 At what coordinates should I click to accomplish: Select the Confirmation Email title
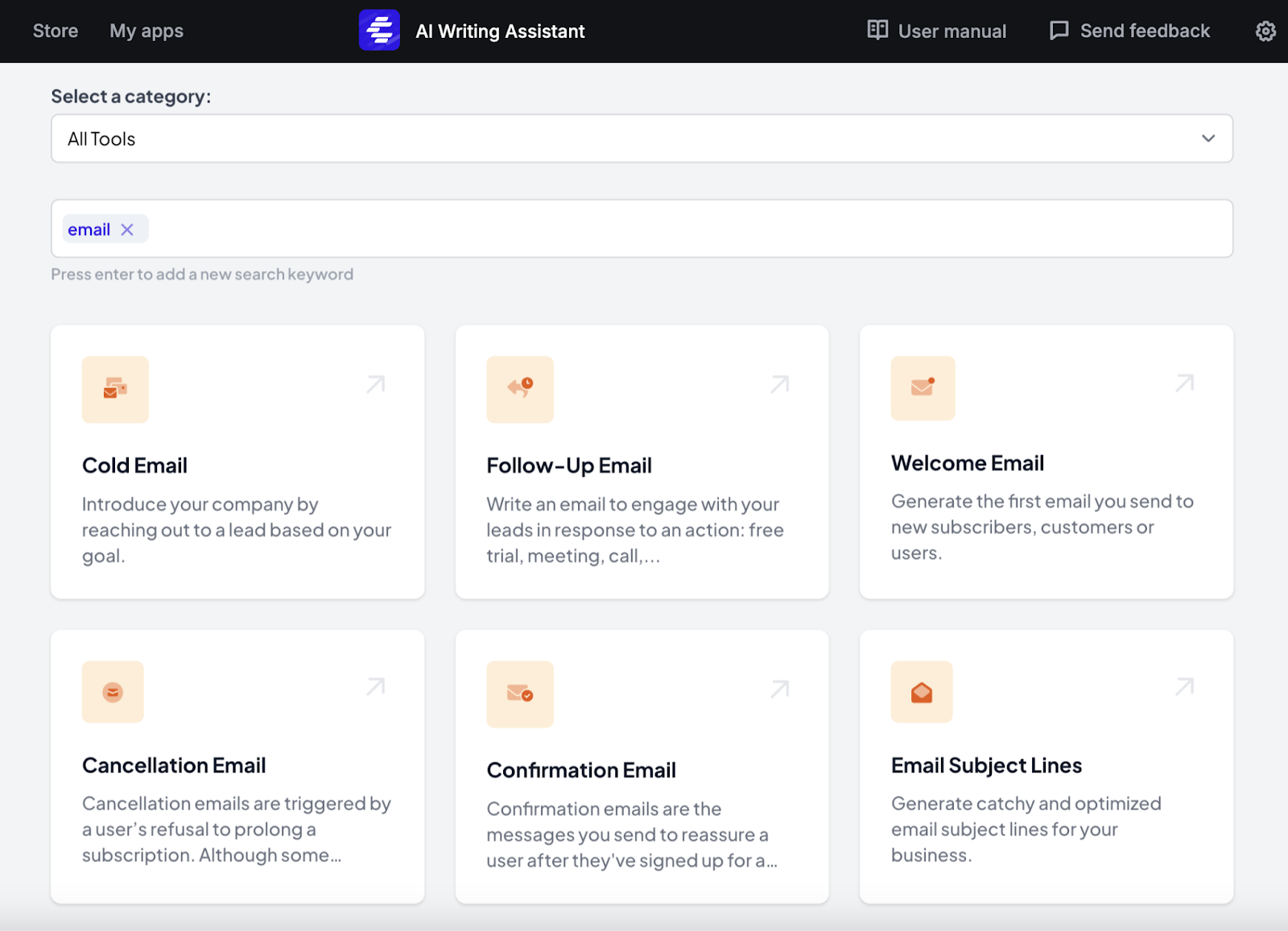[x=581, y=770]
